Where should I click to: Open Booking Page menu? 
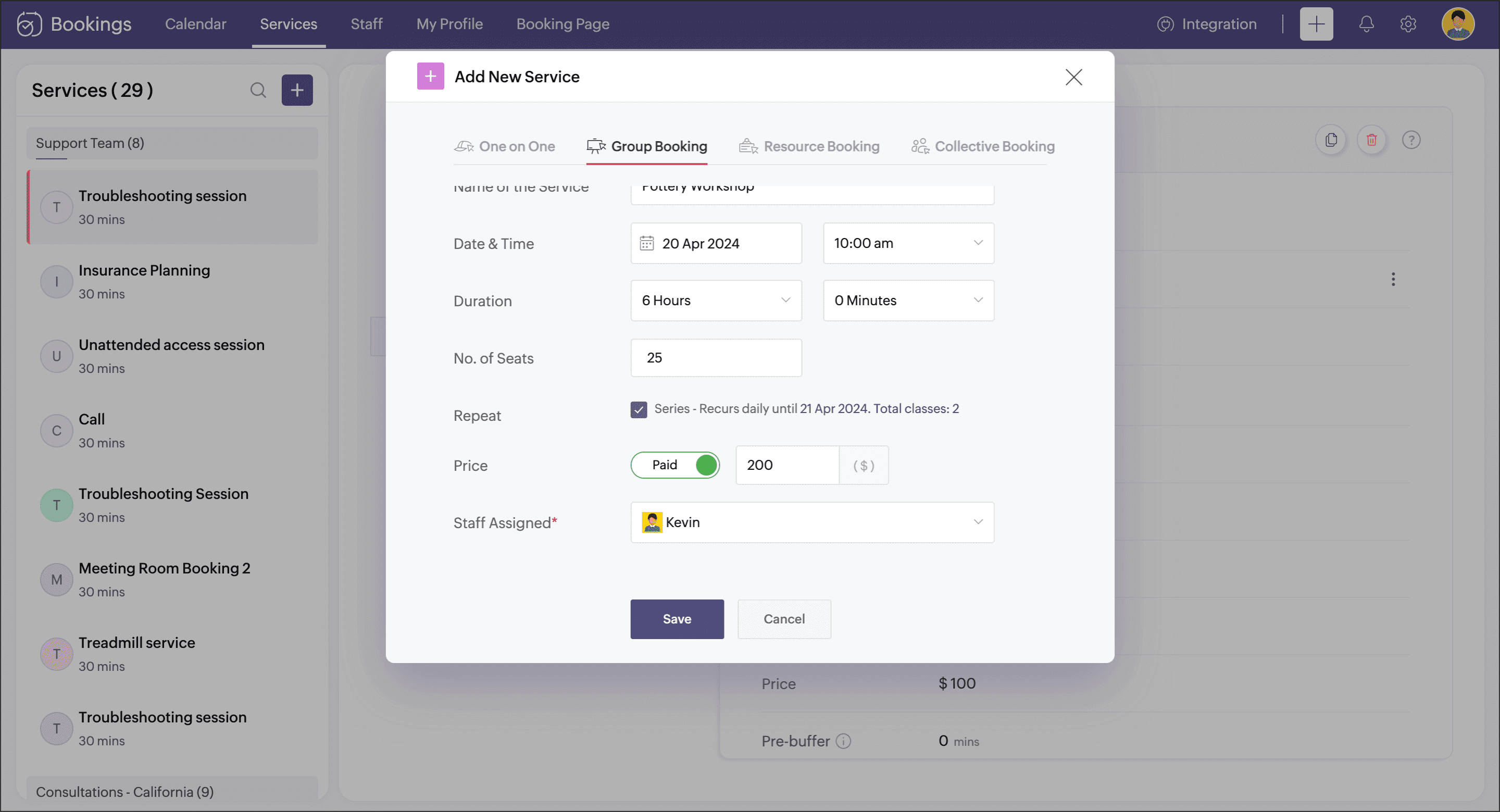pyautogui.click(x=562, y=24)
